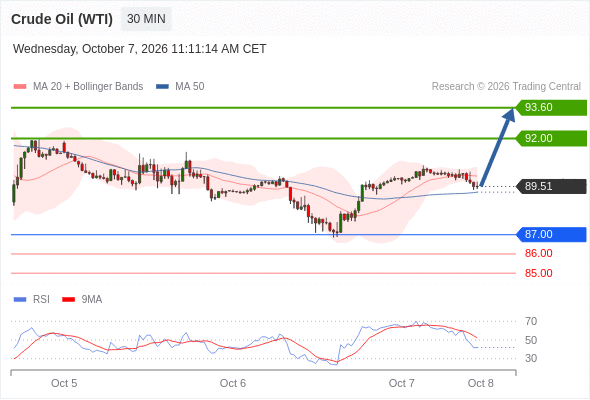Click the blue 87.00 pivot tag
This screenshot has height=400, width=590.
point(550,234)
